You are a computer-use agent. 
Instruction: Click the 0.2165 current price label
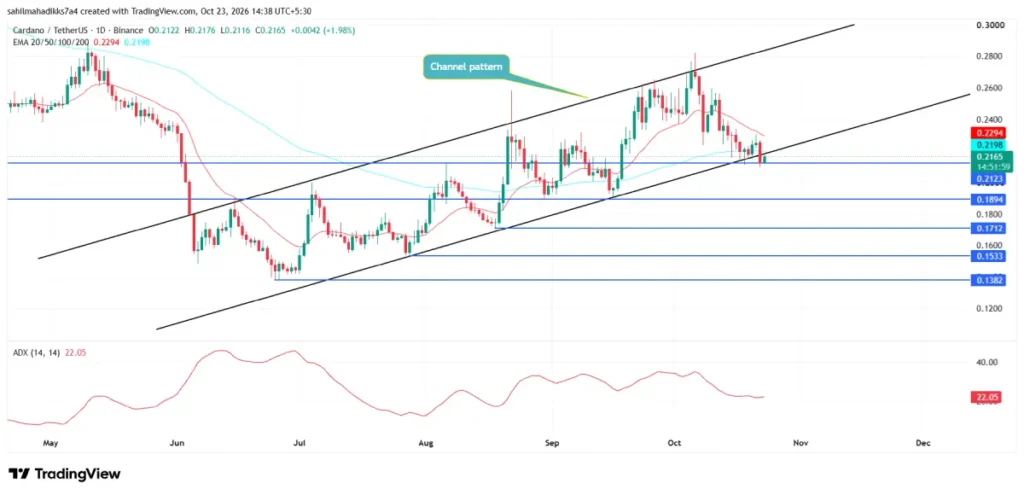point(992,157)
